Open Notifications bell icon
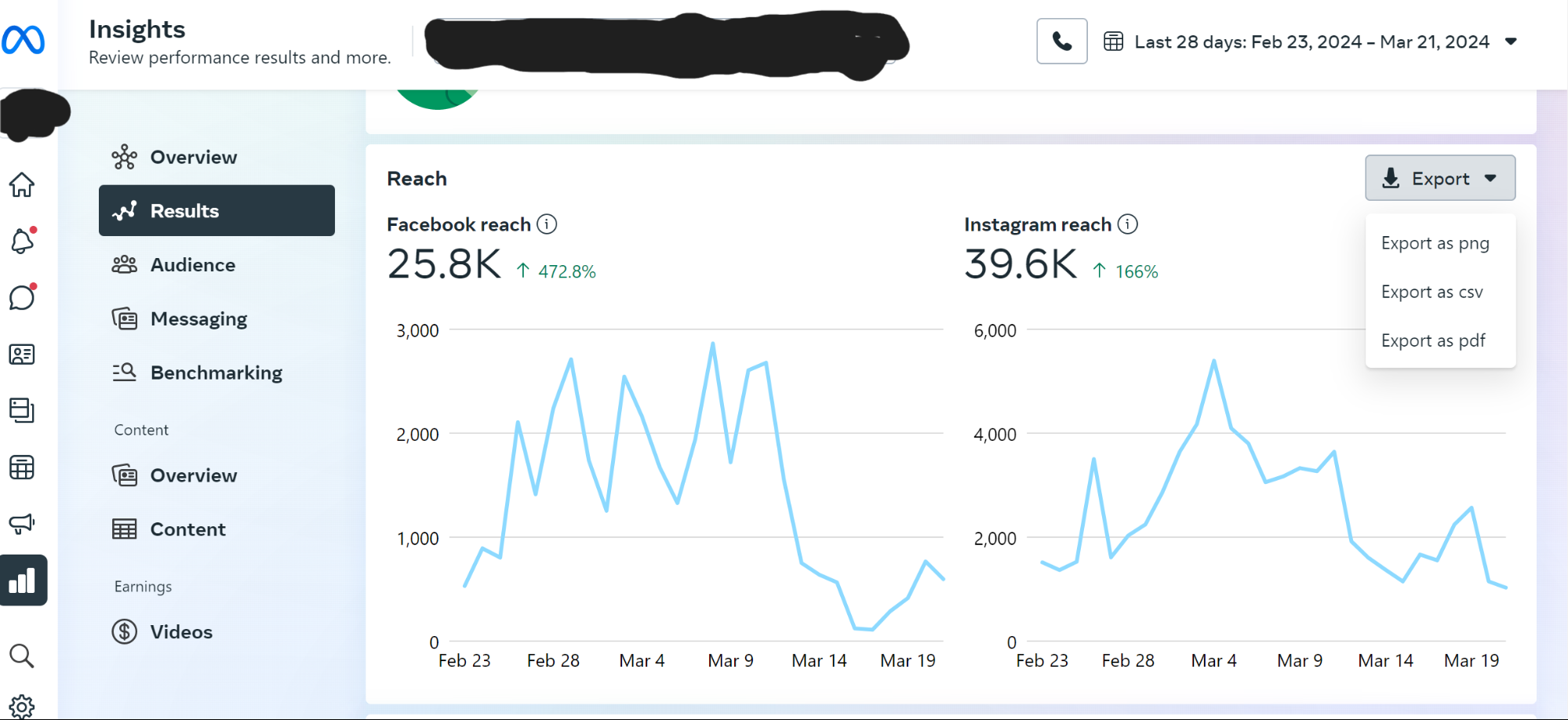The height and width of the screenshot is (720, 1568). 24,241
